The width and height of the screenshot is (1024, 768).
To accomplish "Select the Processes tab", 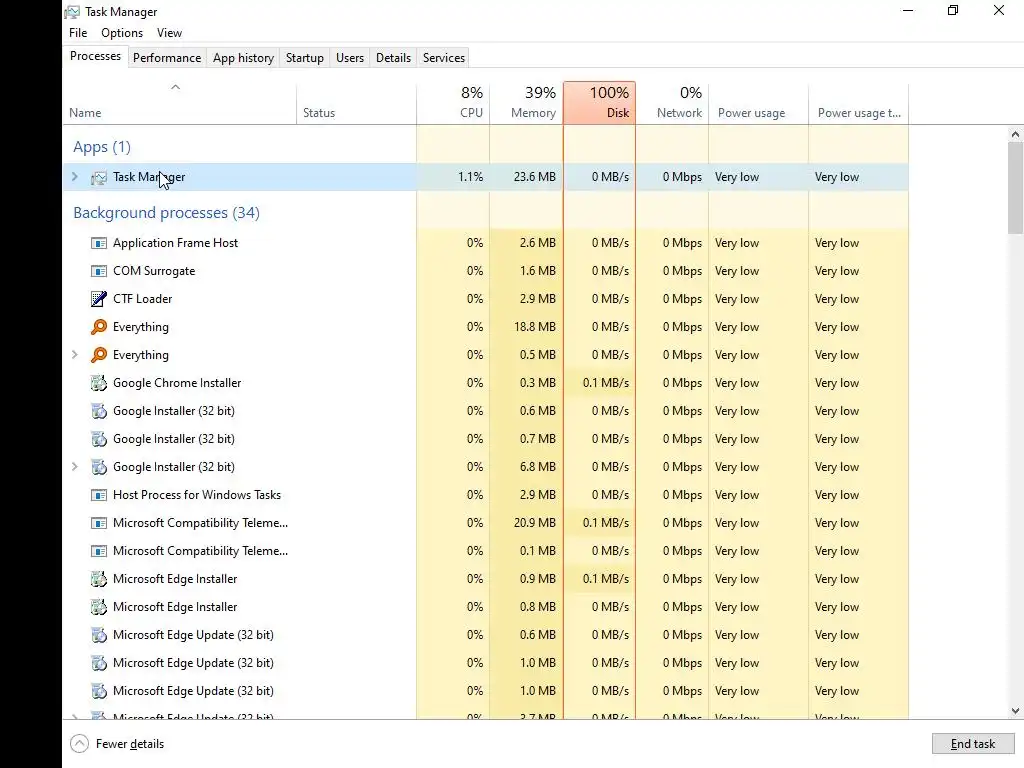I will tap(95, 56).
